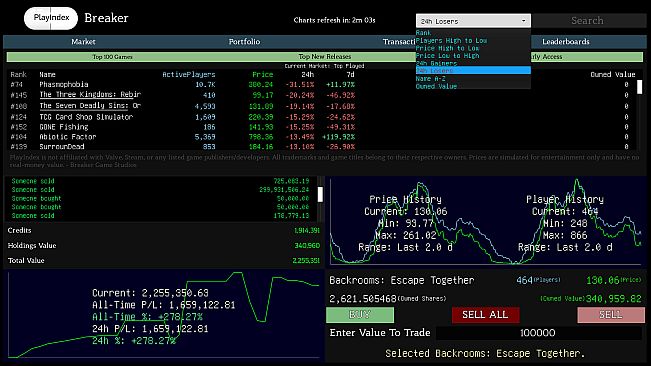651x366 pixels.
Task: Click the PlayIndex logo button
Action: click(x=51, y=18)
